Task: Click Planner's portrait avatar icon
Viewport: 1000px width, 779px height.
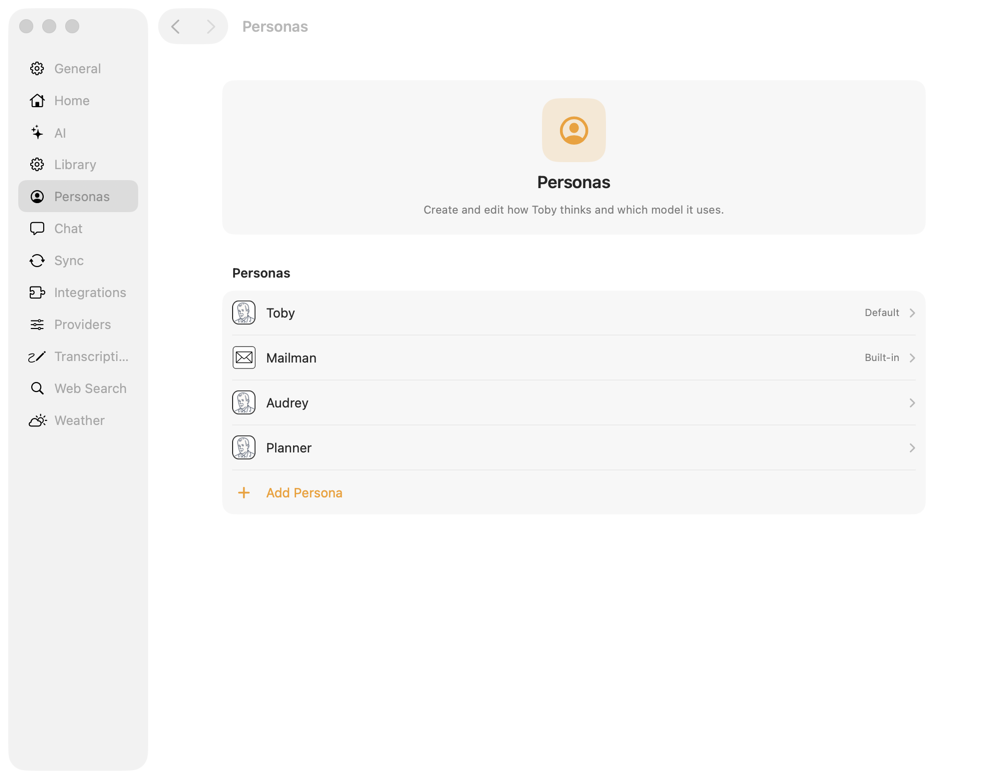Action: pos(244,447)
